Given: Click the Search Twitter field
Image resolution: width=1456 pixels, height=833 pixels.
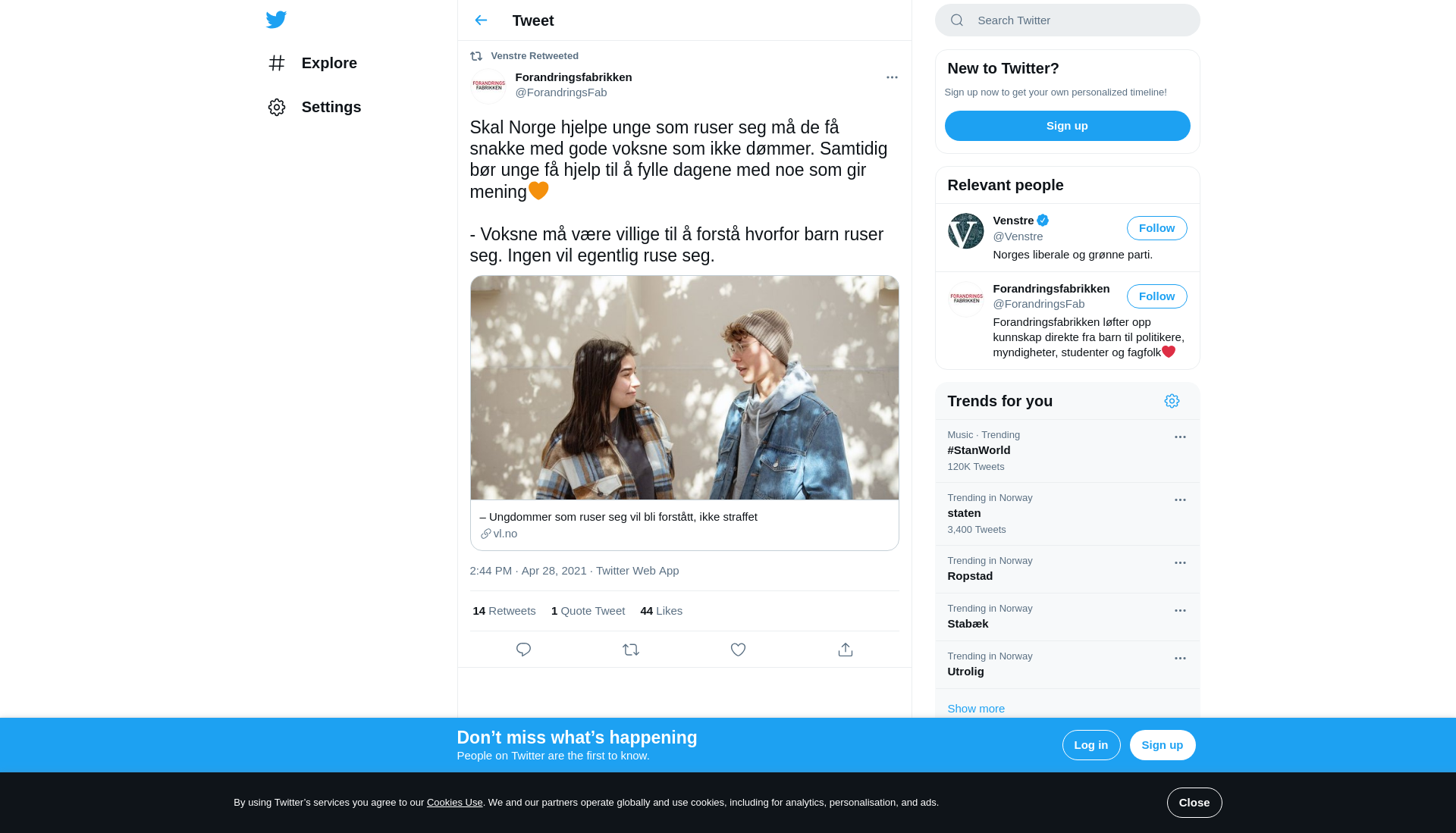Looking at the screenshot, I should click(1067, 20).
